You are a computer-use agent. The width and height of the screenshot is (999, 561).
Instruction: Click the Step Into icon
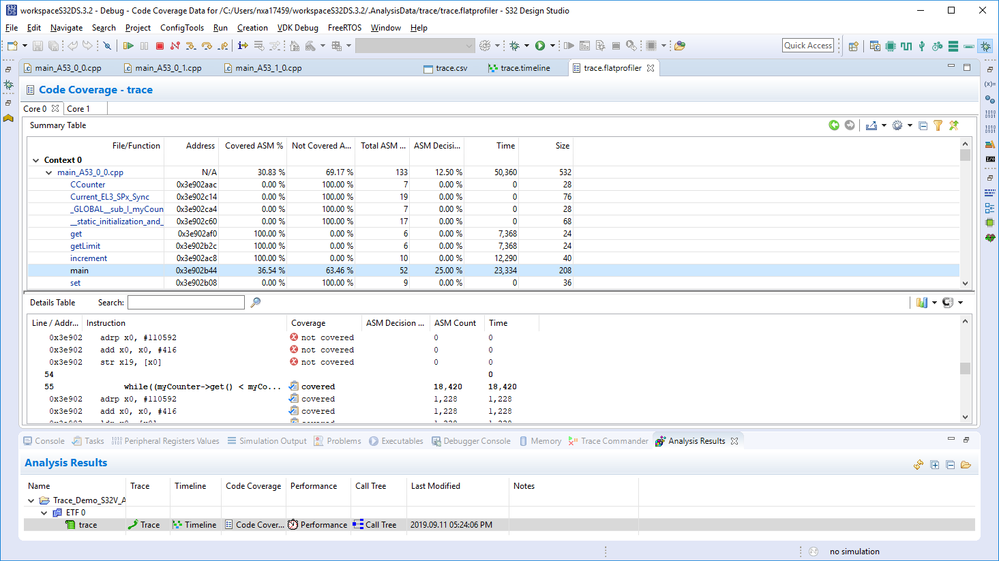190,46
